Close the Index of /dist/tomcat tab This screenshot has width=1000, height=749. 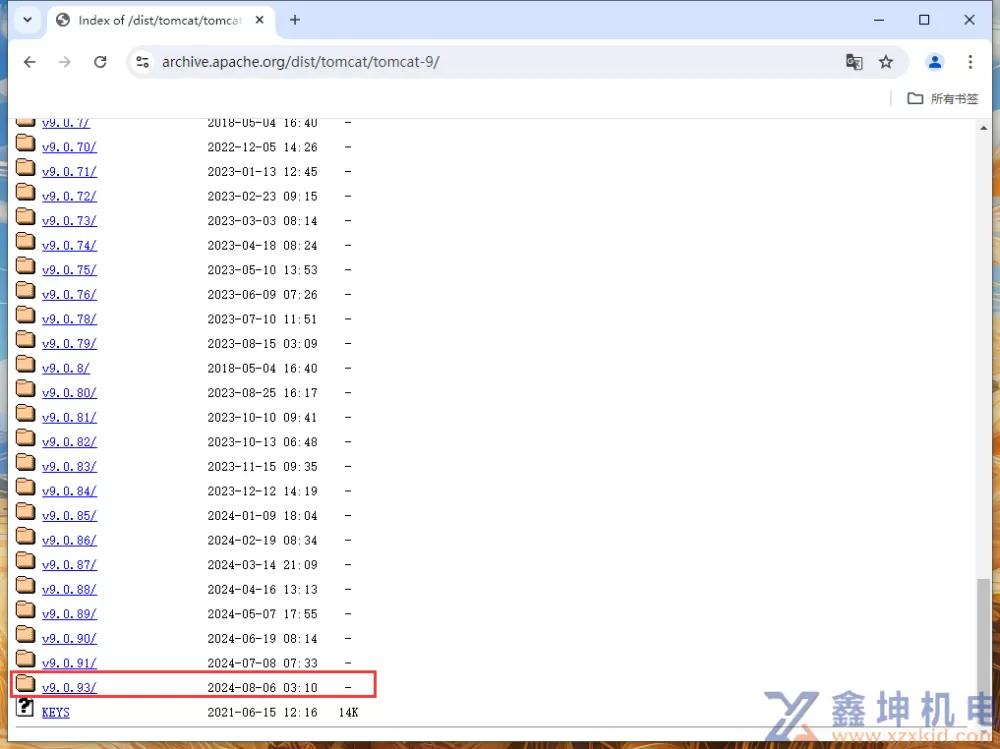260,20
